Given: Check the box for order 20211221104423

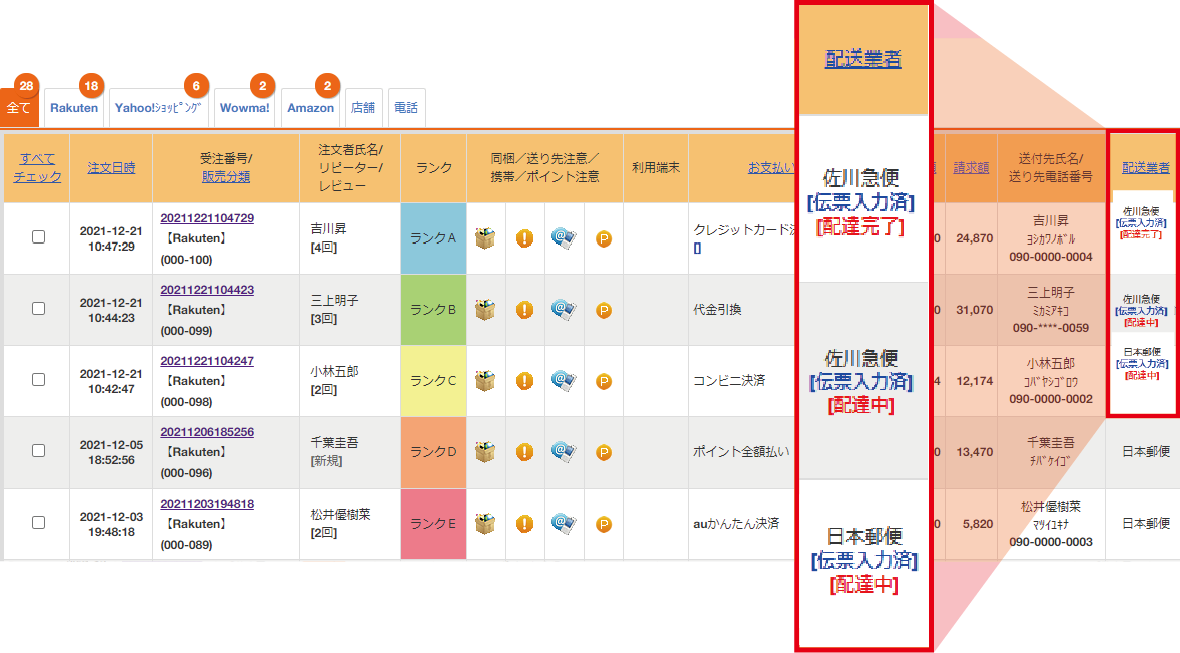Looking at the screenshot, I should coord(38,308).
